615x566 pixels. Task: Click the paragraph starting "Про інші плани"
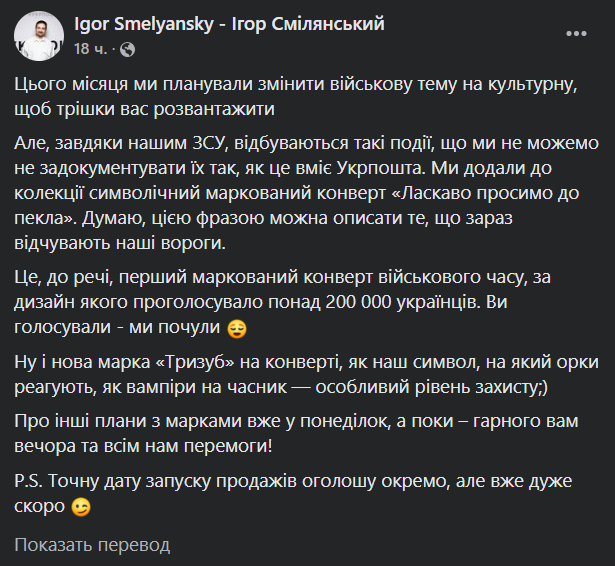click(x=300, y=434)
